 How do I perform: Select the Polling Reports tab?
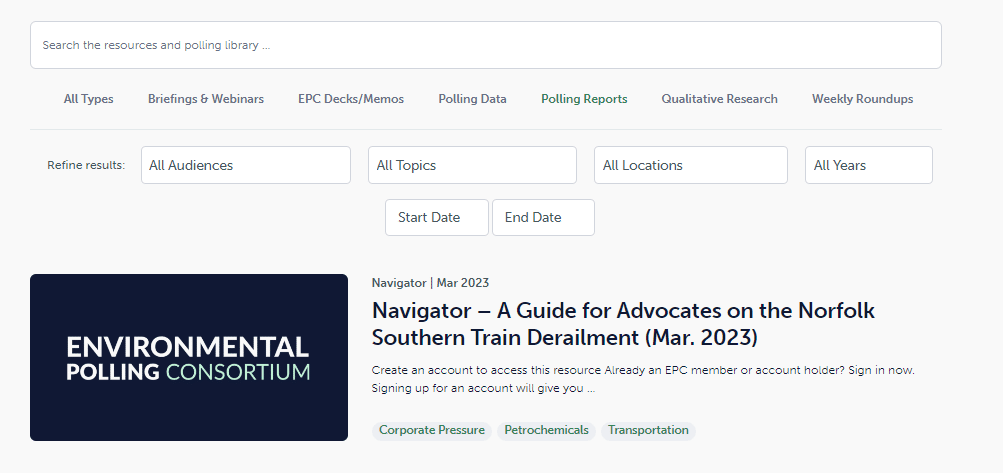tap(584, 99)
